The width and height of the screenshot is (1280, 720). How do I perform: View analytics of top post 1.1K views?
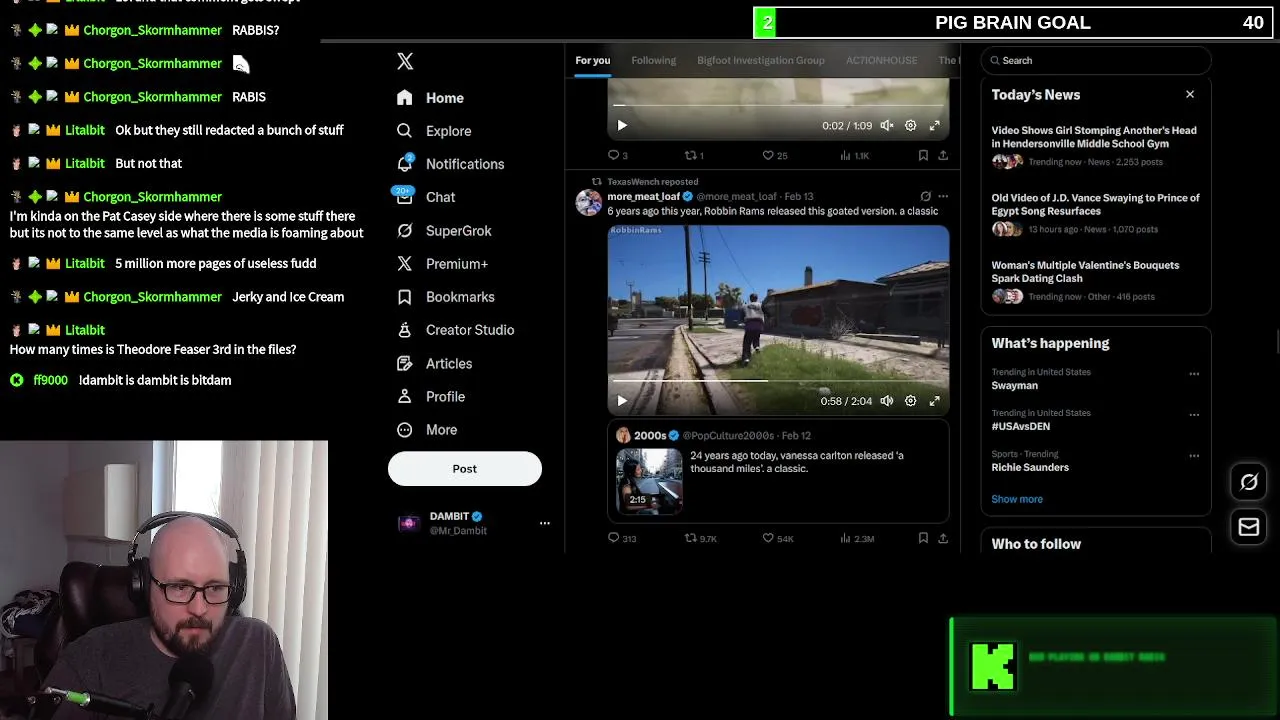(x=855, y=156)
